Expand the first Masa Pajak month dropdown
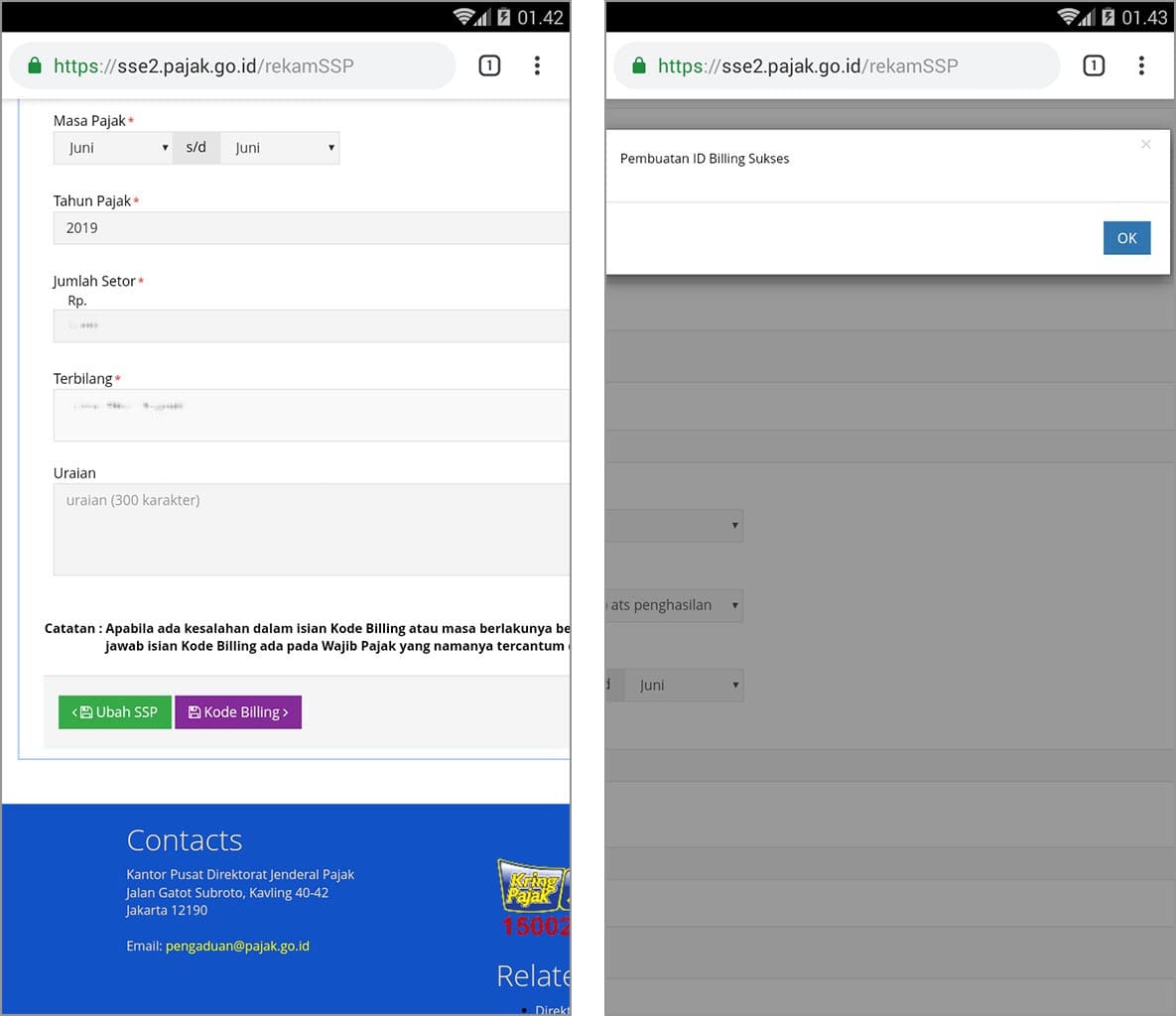1176x1016 pixels. point(113,148)
